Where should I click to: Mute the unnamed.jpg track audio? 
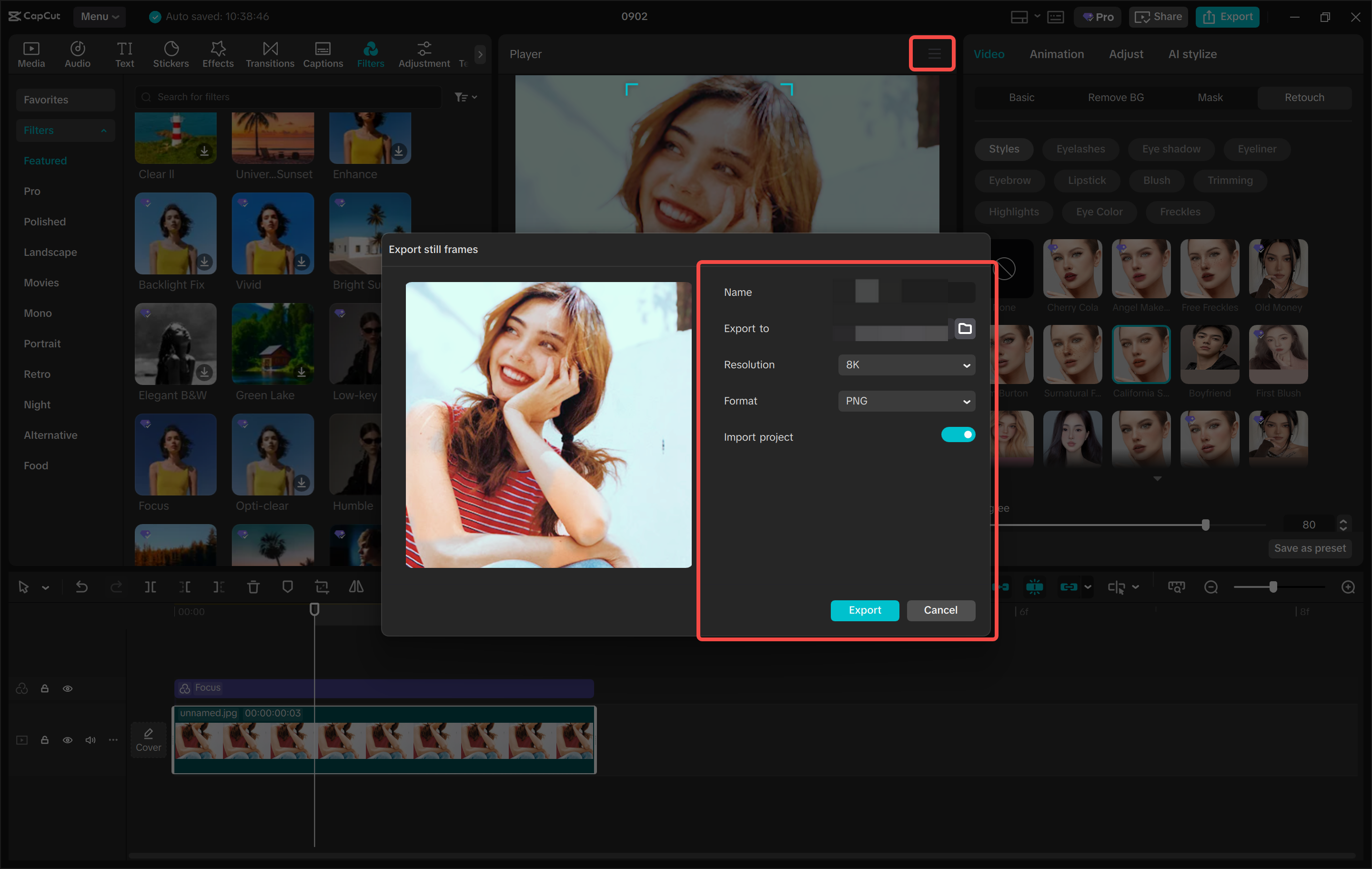(90, 739)
